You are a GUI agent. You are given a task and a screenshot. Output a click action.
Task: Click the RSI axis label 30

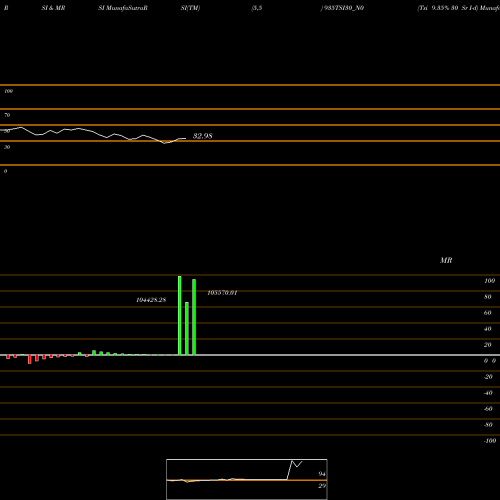7,147
